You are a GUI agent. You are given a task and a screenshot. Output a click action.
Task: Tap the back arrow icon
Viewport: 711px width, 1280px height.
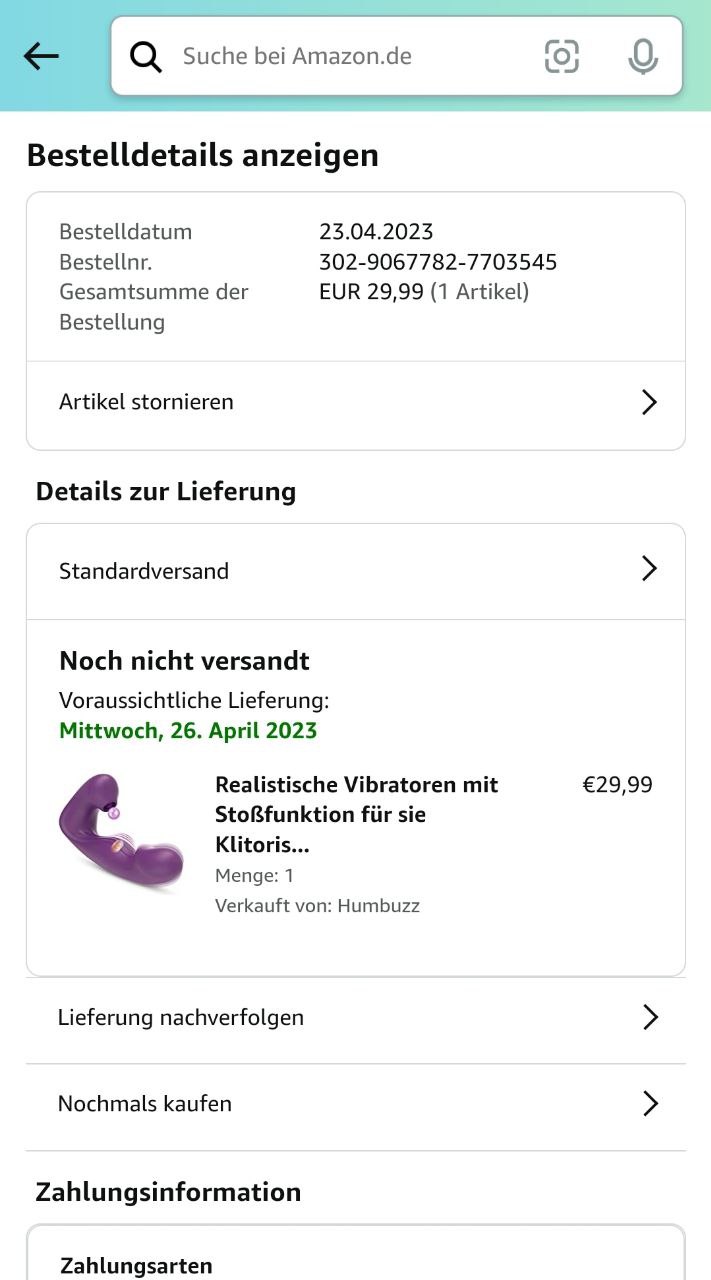pyautogui.click(x=41, y=56)
